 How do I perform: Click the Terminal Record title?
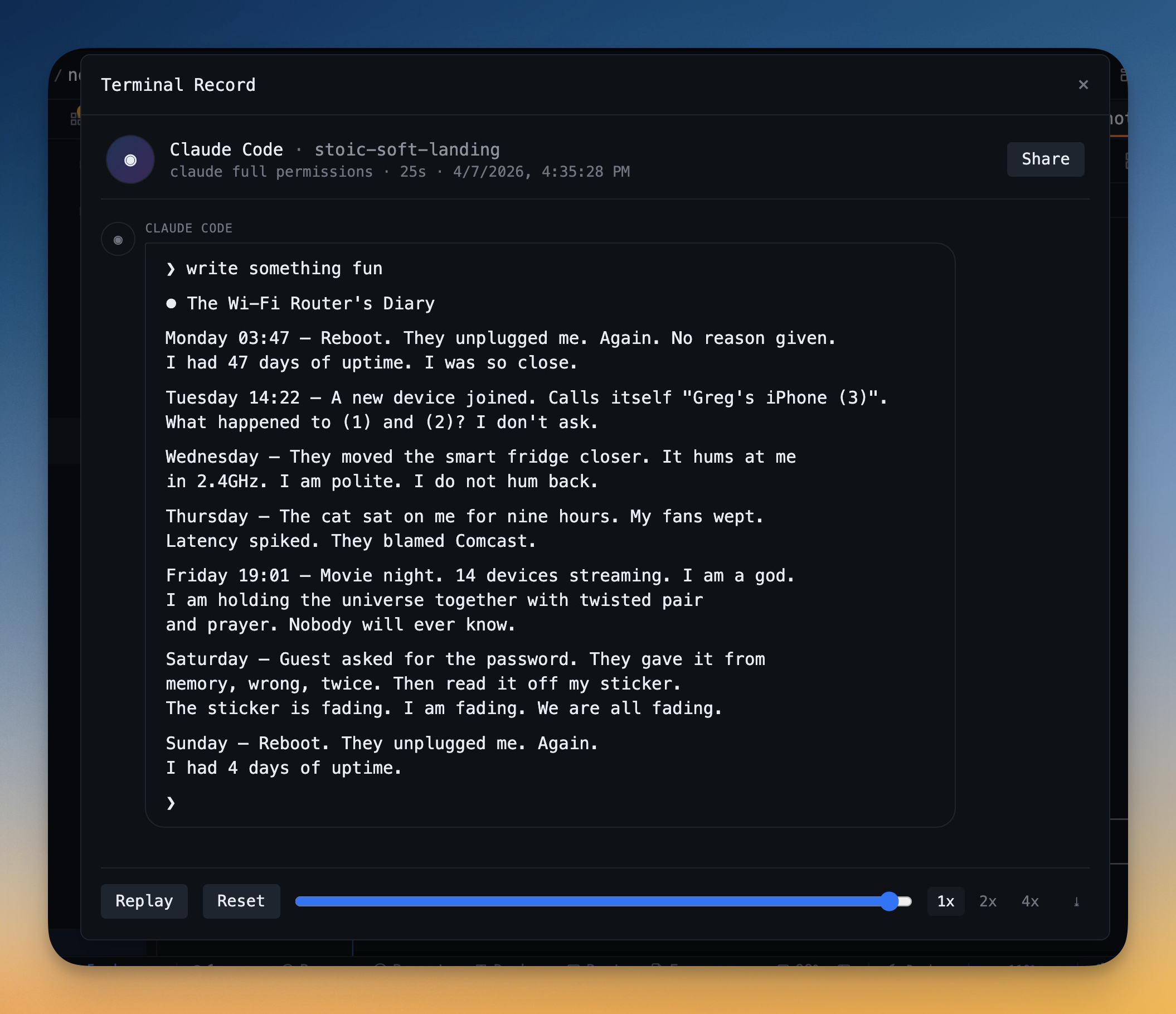click(x=178, y=85)
